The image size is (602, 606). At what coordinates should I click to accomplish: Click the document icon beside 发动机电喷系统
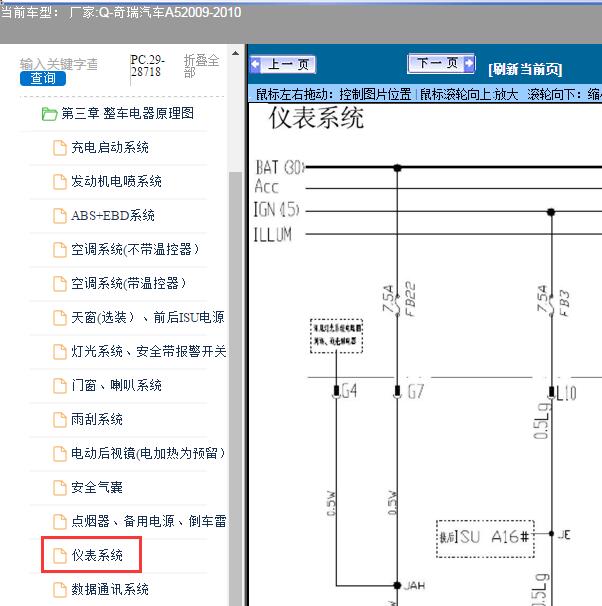pos(60,182)
